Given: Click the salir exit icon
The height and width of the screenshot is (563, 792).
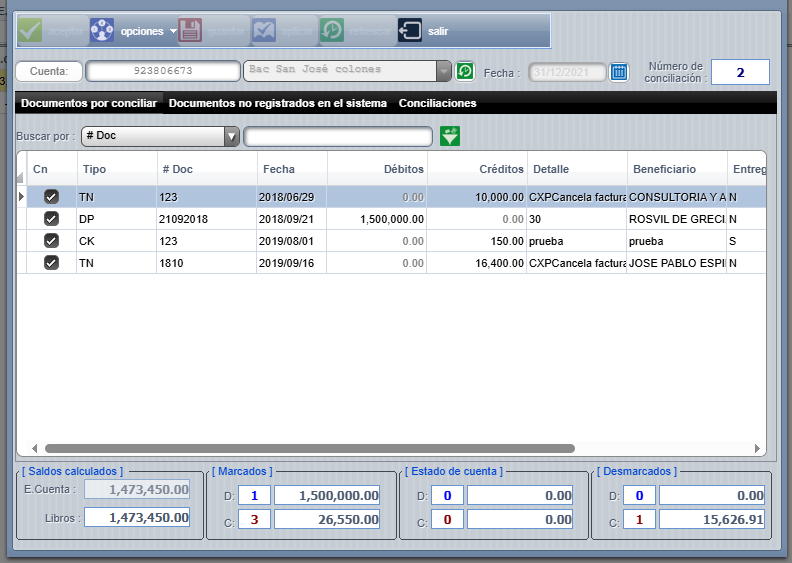Looking at the screenshot, I should pyautogui.click(x=410, y=31).
